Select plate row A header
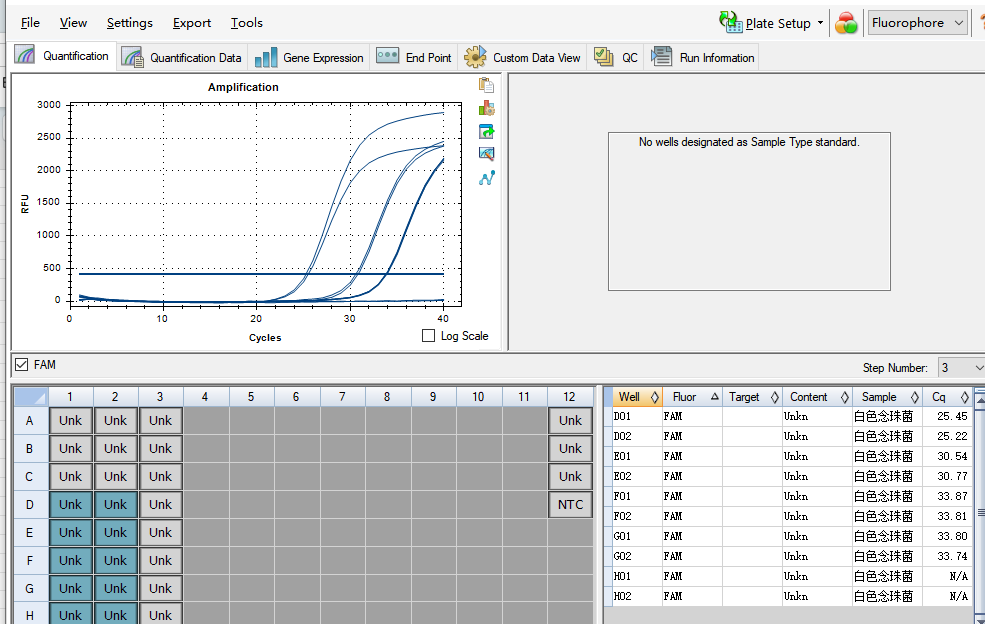 30,420
